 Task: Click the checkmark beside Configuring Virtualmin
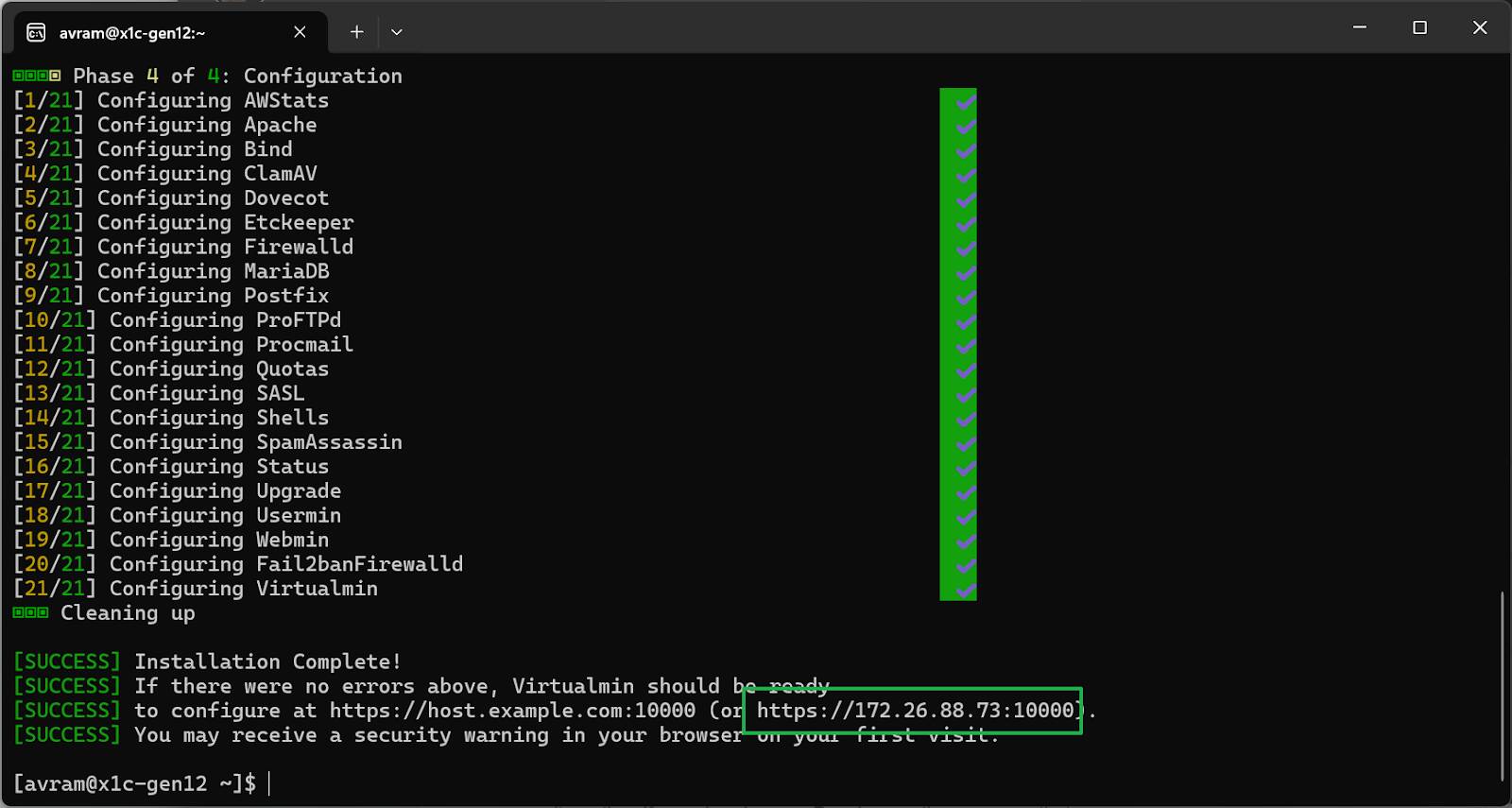click(965, 591)
